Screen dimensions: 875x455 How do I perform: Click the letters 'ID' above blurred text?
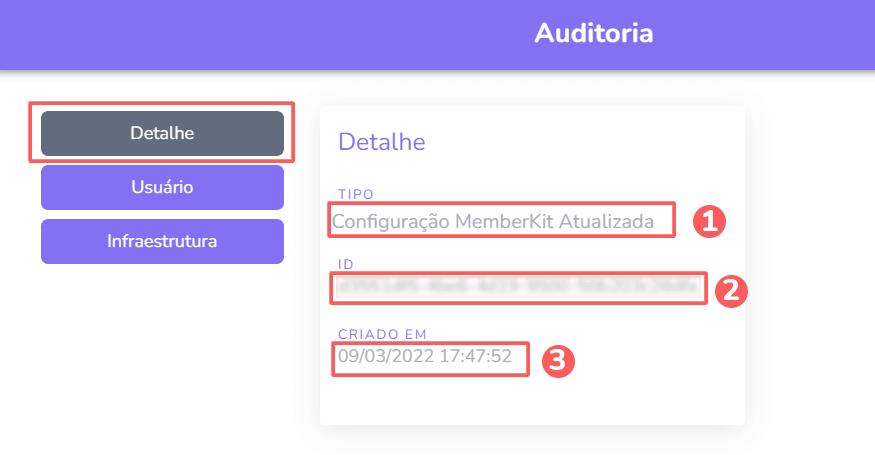(x=346, y=264)
